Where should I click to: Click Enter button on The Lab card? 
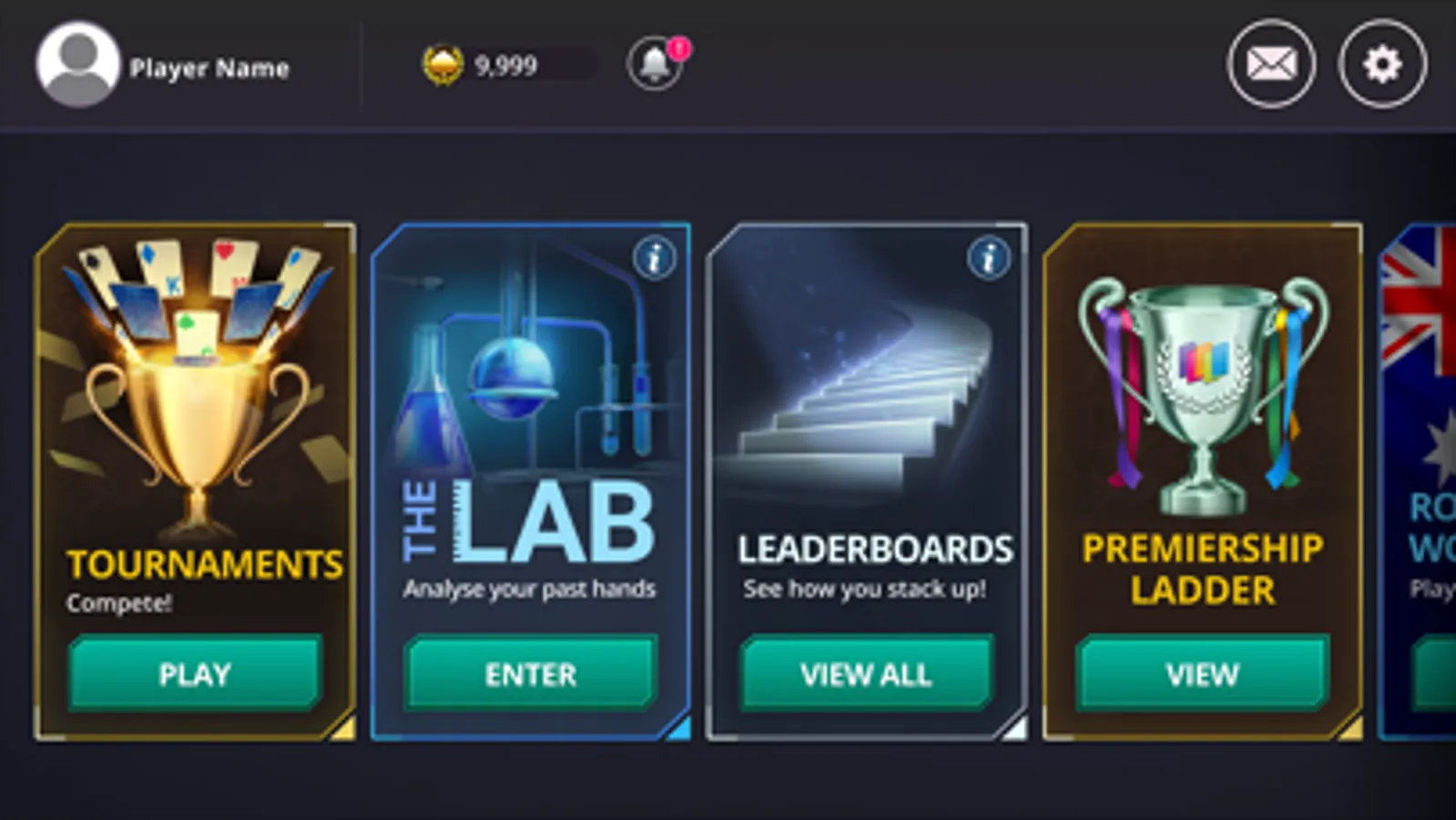pyautogui.click(x=531, y=674)
